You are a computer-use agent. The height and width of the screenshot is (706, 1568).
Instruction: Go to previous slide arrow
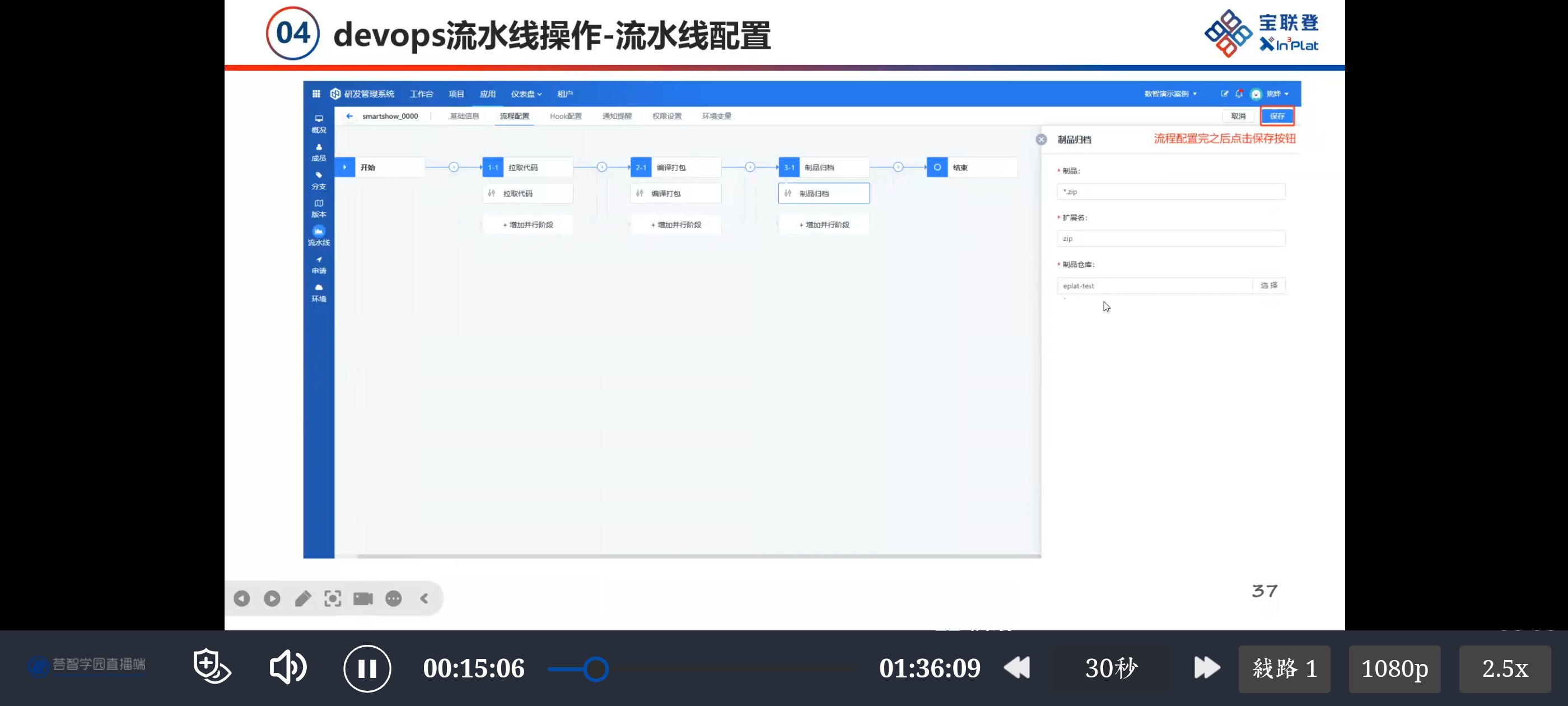point(242,599)
